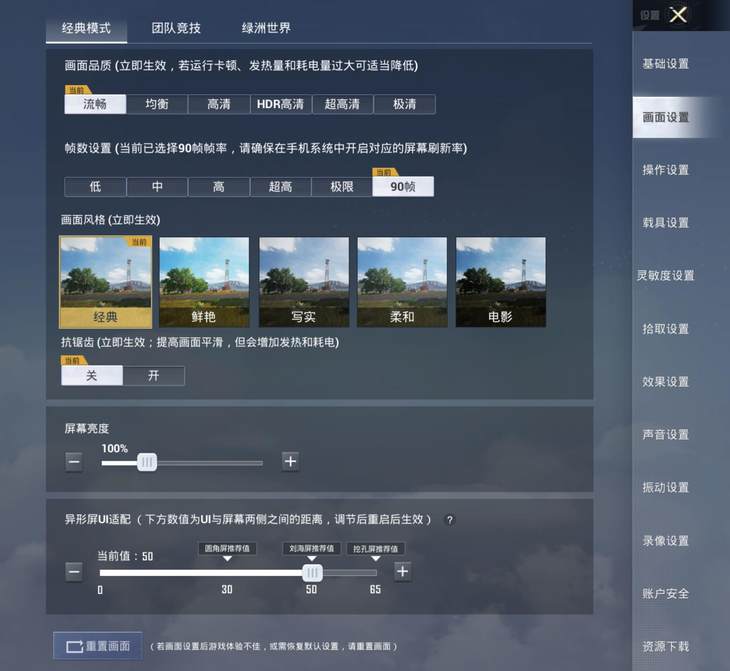The height and width of the screenshot is (671, 730).
Task: Click the question mark help icon
Action: click(x=450, y=520)
